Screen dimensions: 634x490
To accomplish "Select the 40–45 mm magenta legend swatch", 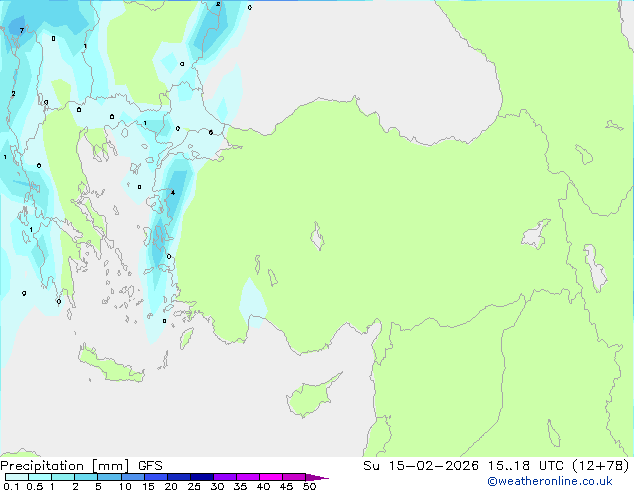I will [x=271, y=477].
